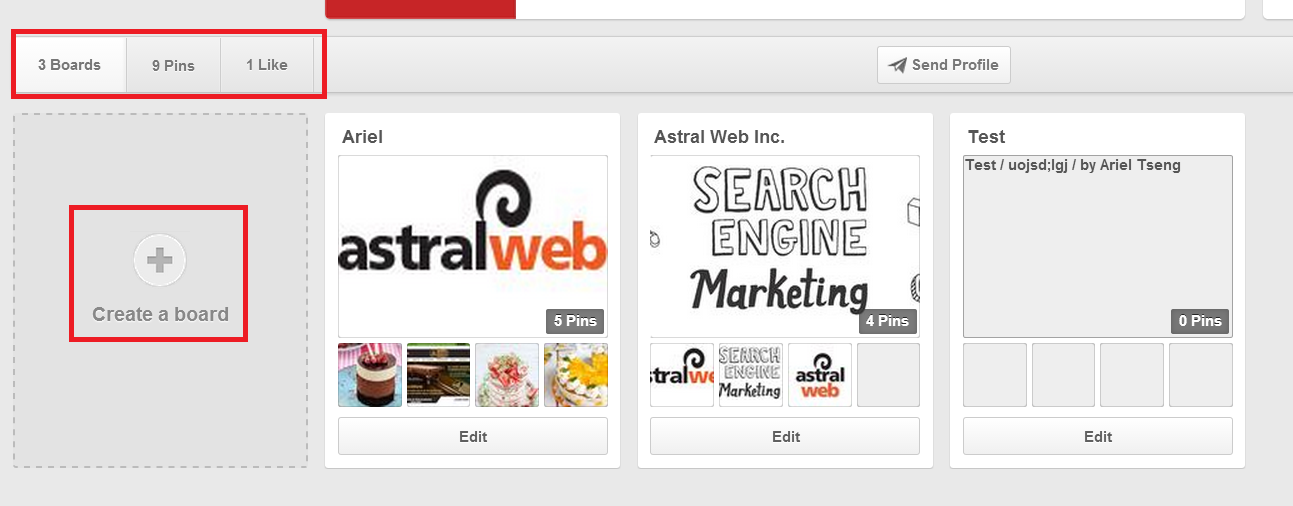The image size is (1293, 506).
Task: Open the 3 Boards tab
Action: click(x=70, y=65)
